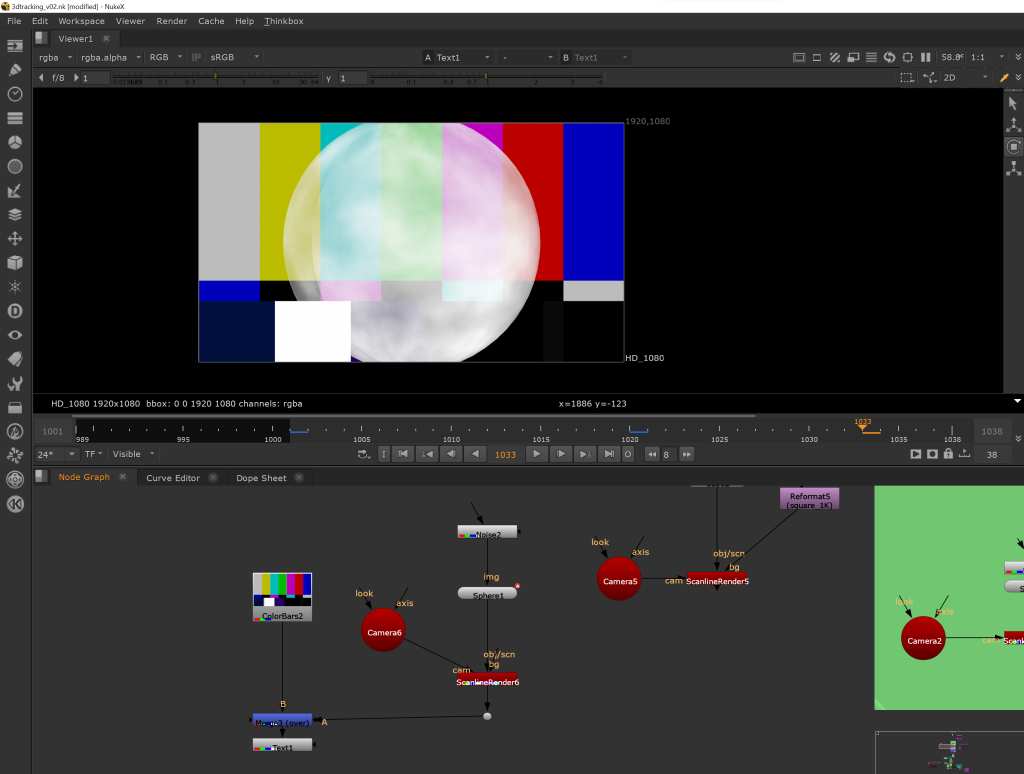Open the Filter nodes toolbar menu
This screenshot has height=774, width=1024.
pyautogui.click(x=15, y=167)
